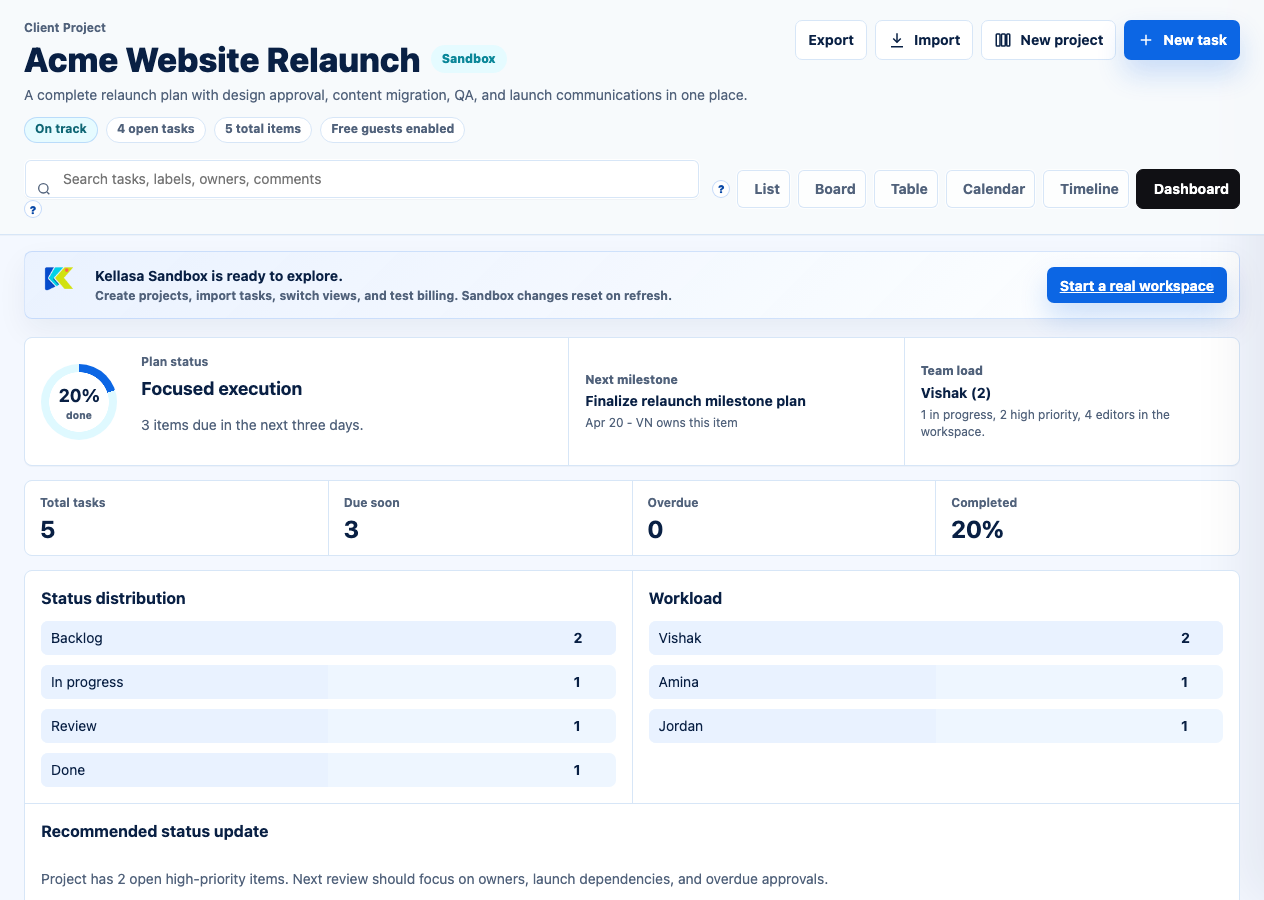Click the On track status chip
Image resolution: width=1264 pixels, height=900 pixels.
pos(61,129)
